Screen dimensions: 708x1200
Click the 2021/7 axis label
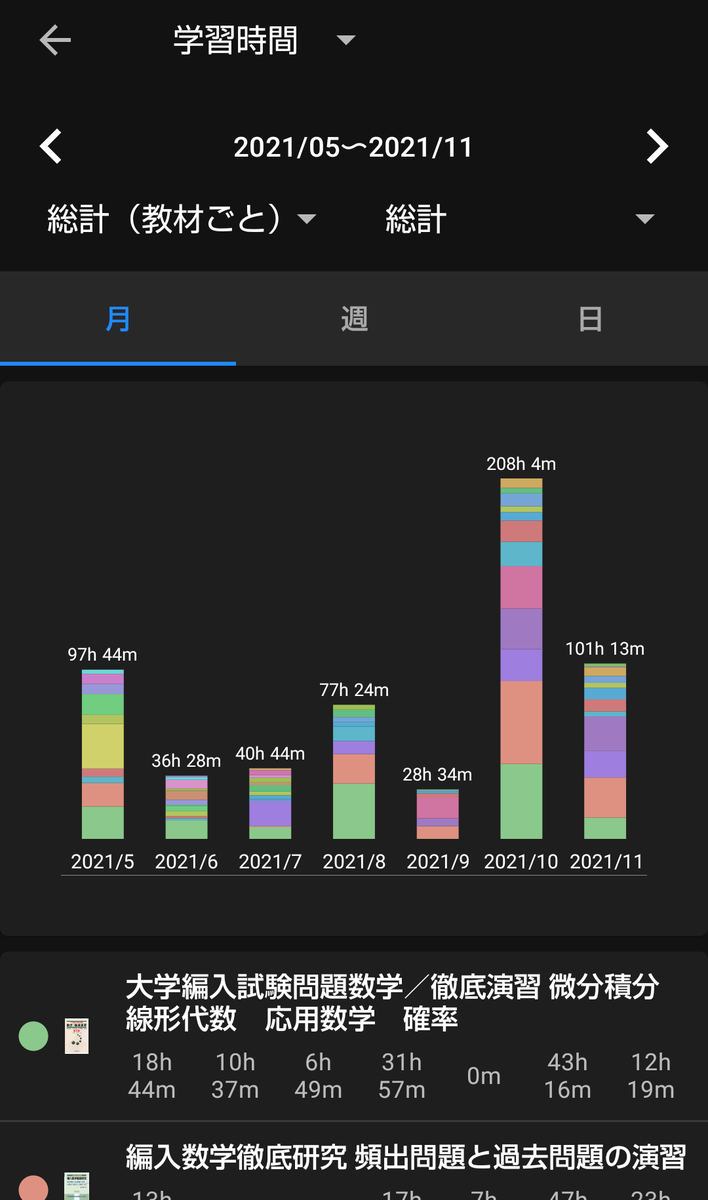[270, 862]
